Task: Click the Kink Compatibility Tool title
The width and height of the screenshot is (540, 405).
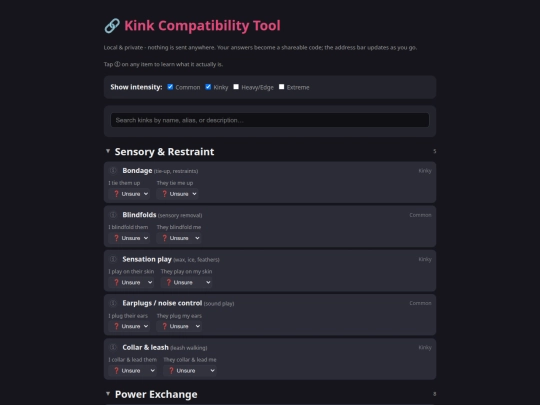Action: (x=202, y=26)
